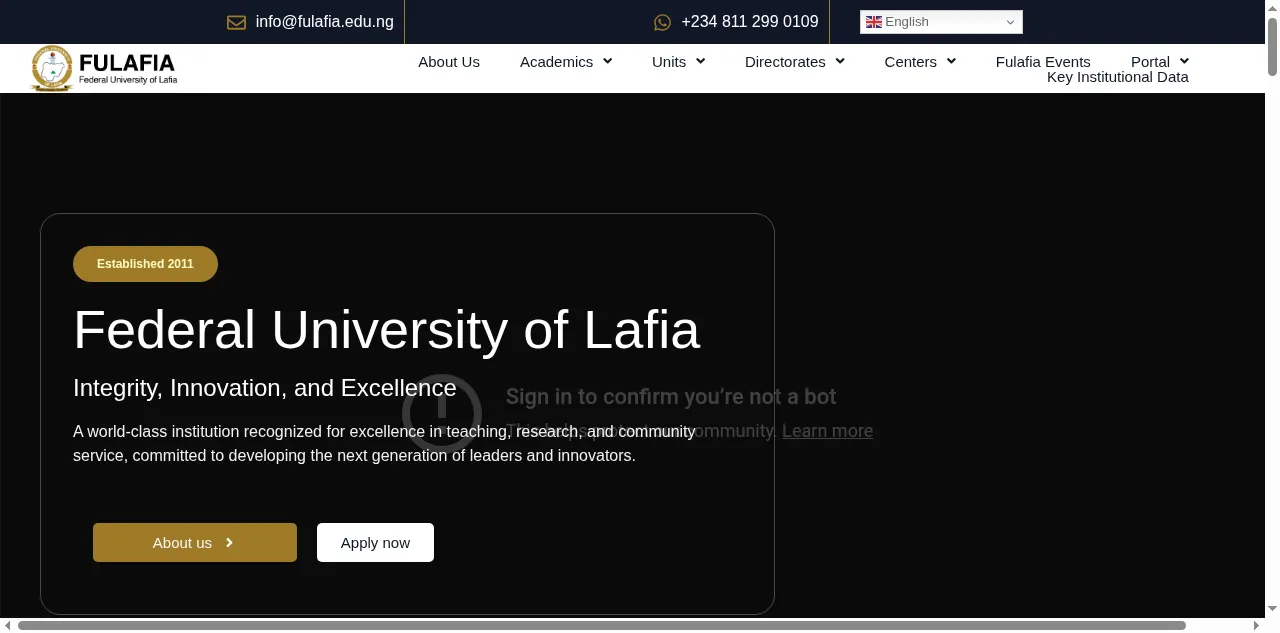Open the About Us menu item
This screenshot has width=1280, height=633.
(x=449, y=62)
